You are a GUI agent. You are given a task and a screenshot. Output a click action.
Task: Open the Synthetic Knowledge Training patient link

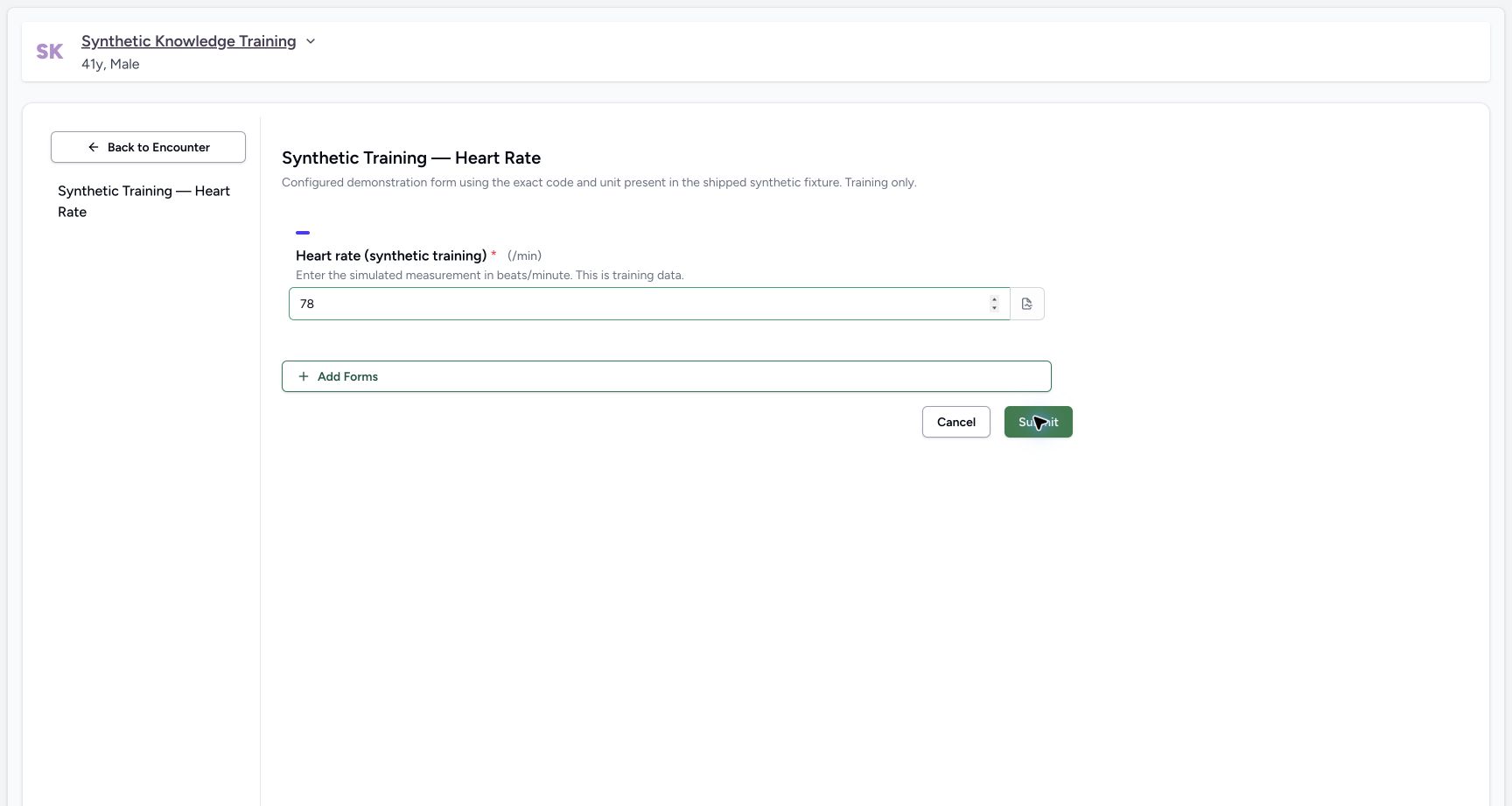click(188, 41)
